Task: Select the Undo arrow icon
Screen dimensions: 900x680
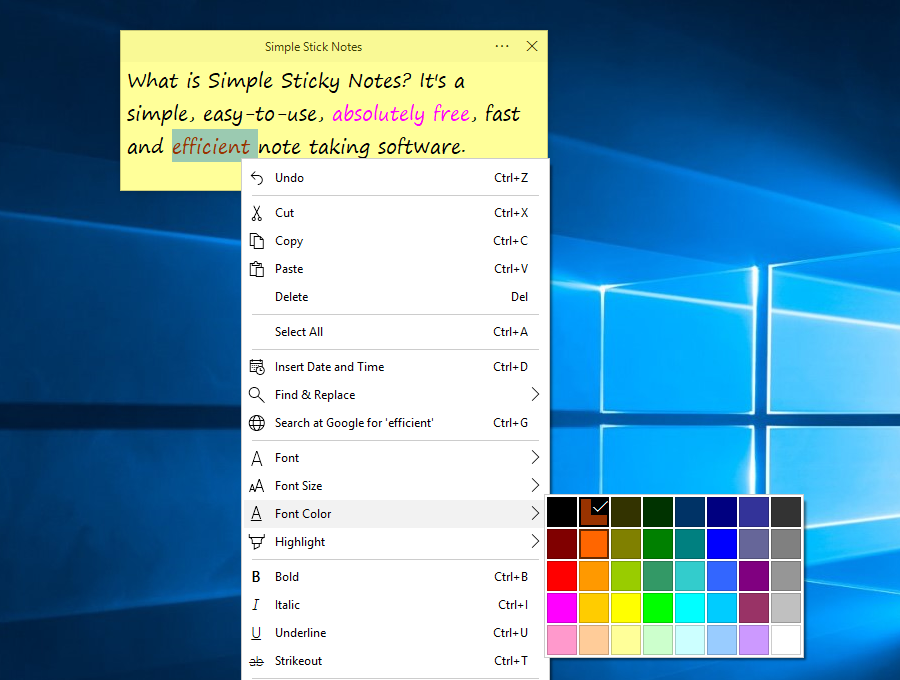Action: [258, 177]
